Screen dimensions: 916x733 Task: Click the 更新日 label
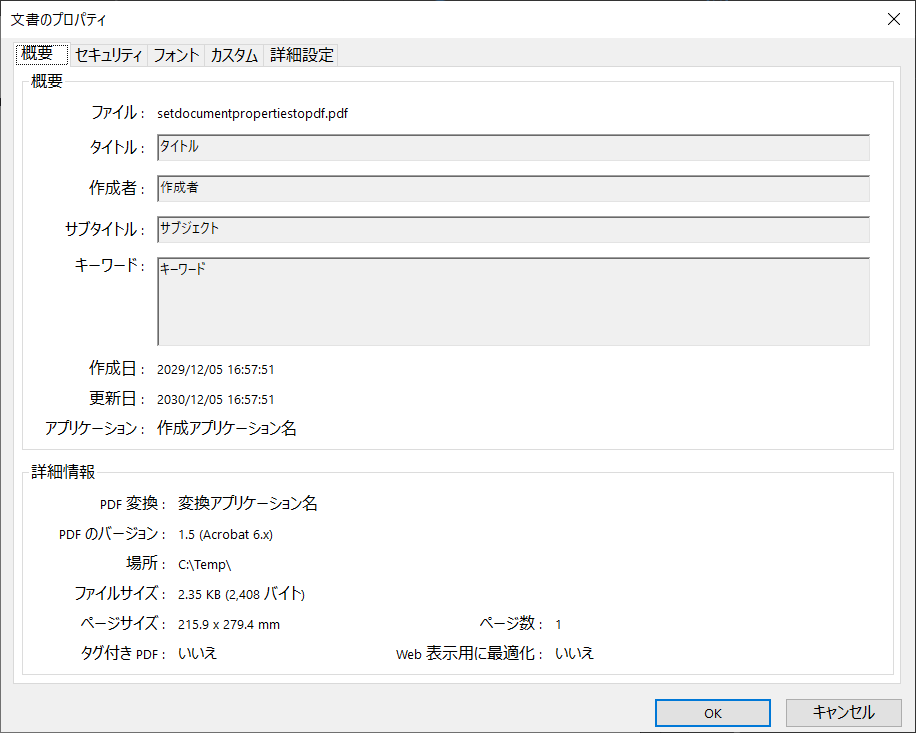(x=116, y=398)
